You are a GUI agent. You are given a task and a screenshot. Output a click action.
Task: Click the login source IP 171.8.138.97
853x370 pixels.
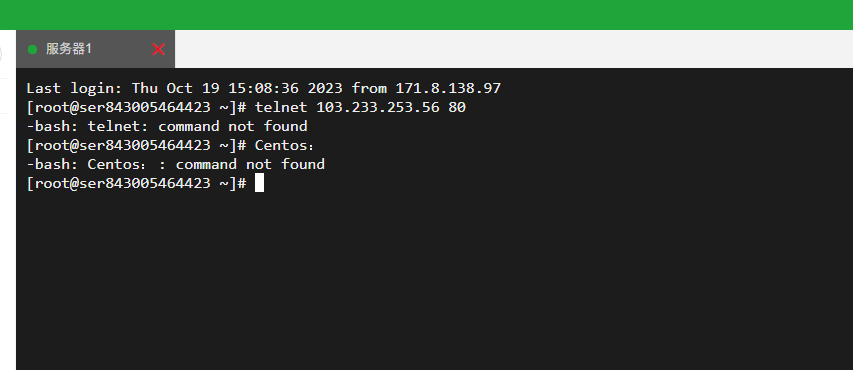coord(448,88)
